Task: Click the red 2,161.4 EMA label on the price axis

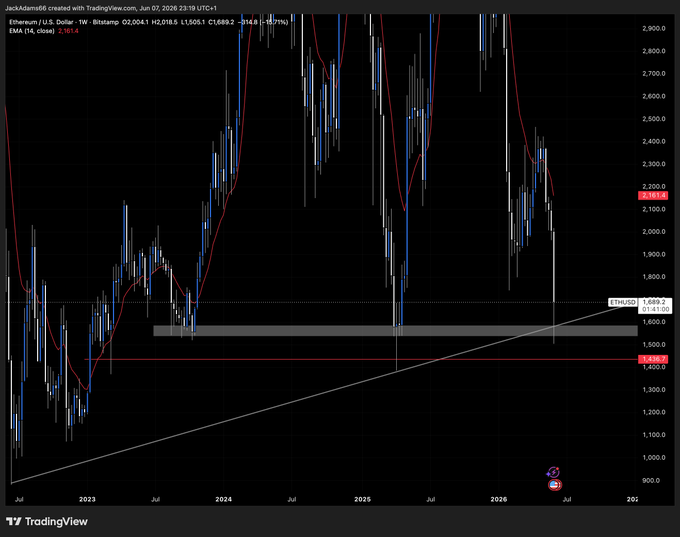Action: 653,196
